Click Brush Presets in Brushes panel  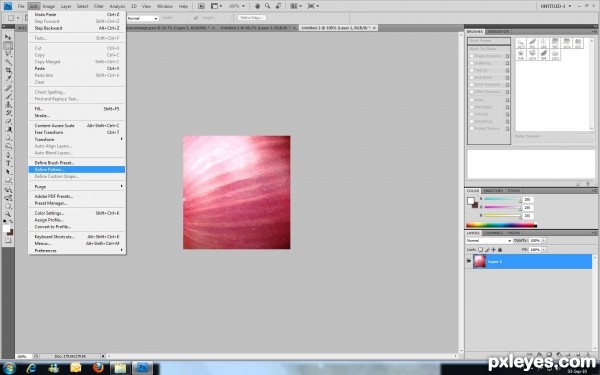[489, 41]
